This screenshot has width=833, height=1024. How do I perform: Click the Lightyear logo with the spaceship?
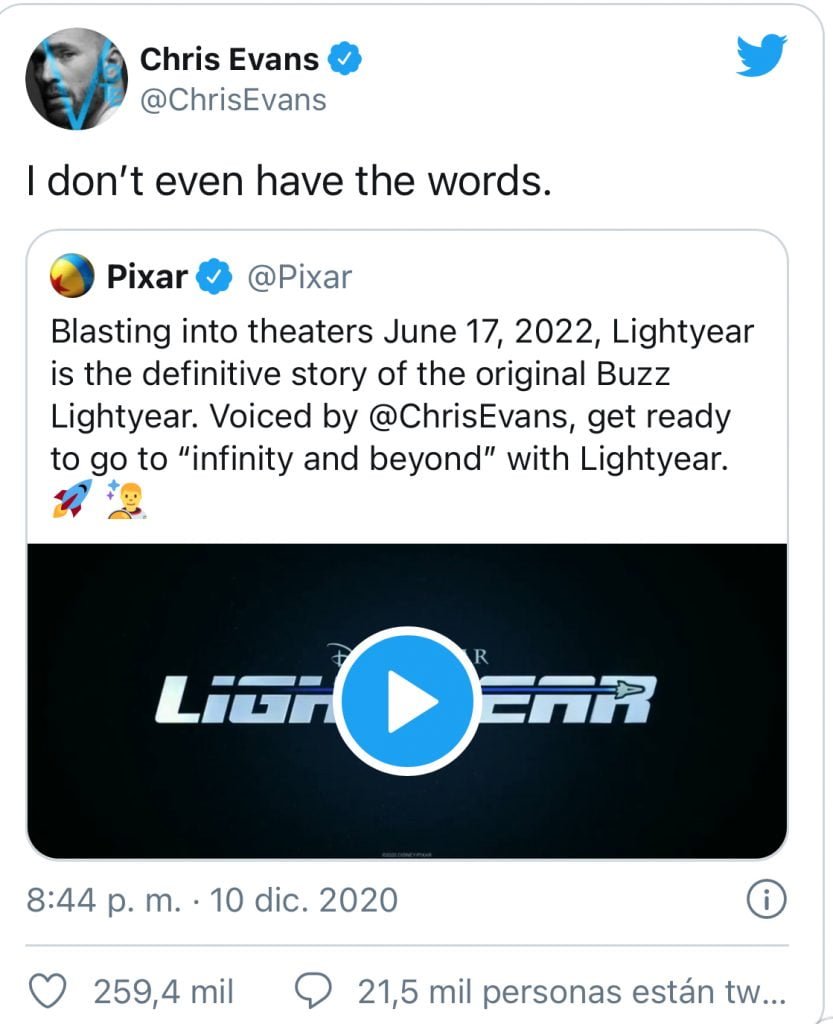pyautogui.click(x=580, y=698)
